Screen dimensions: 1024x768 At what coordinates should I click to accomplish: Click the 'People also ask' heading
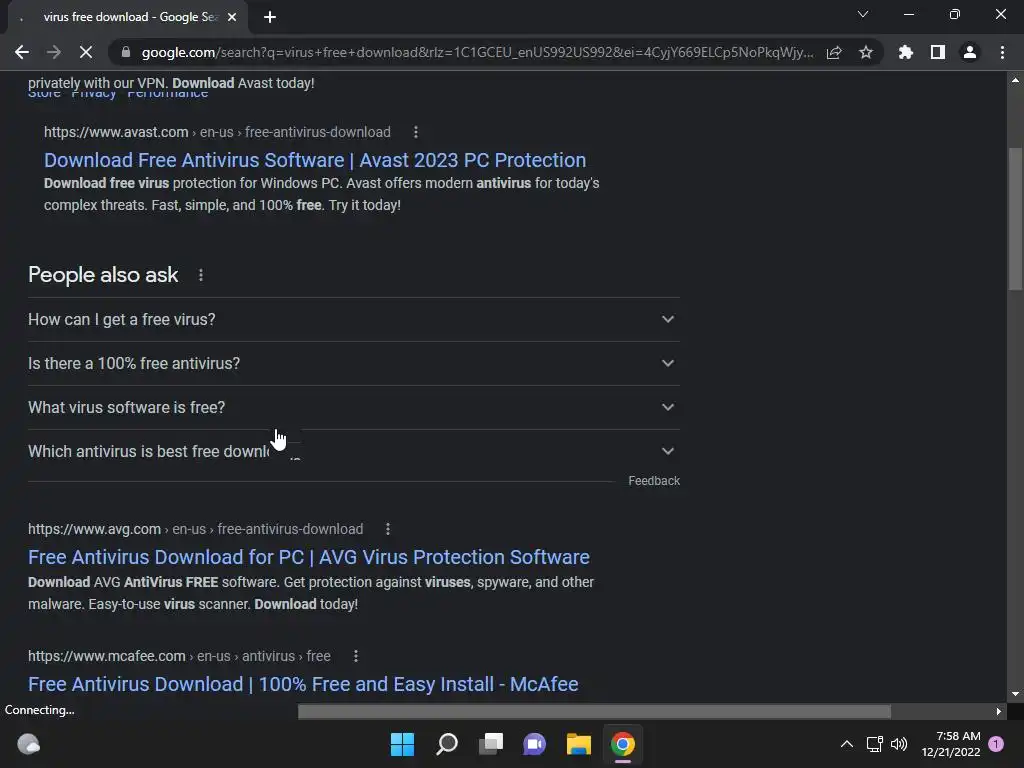103,275
